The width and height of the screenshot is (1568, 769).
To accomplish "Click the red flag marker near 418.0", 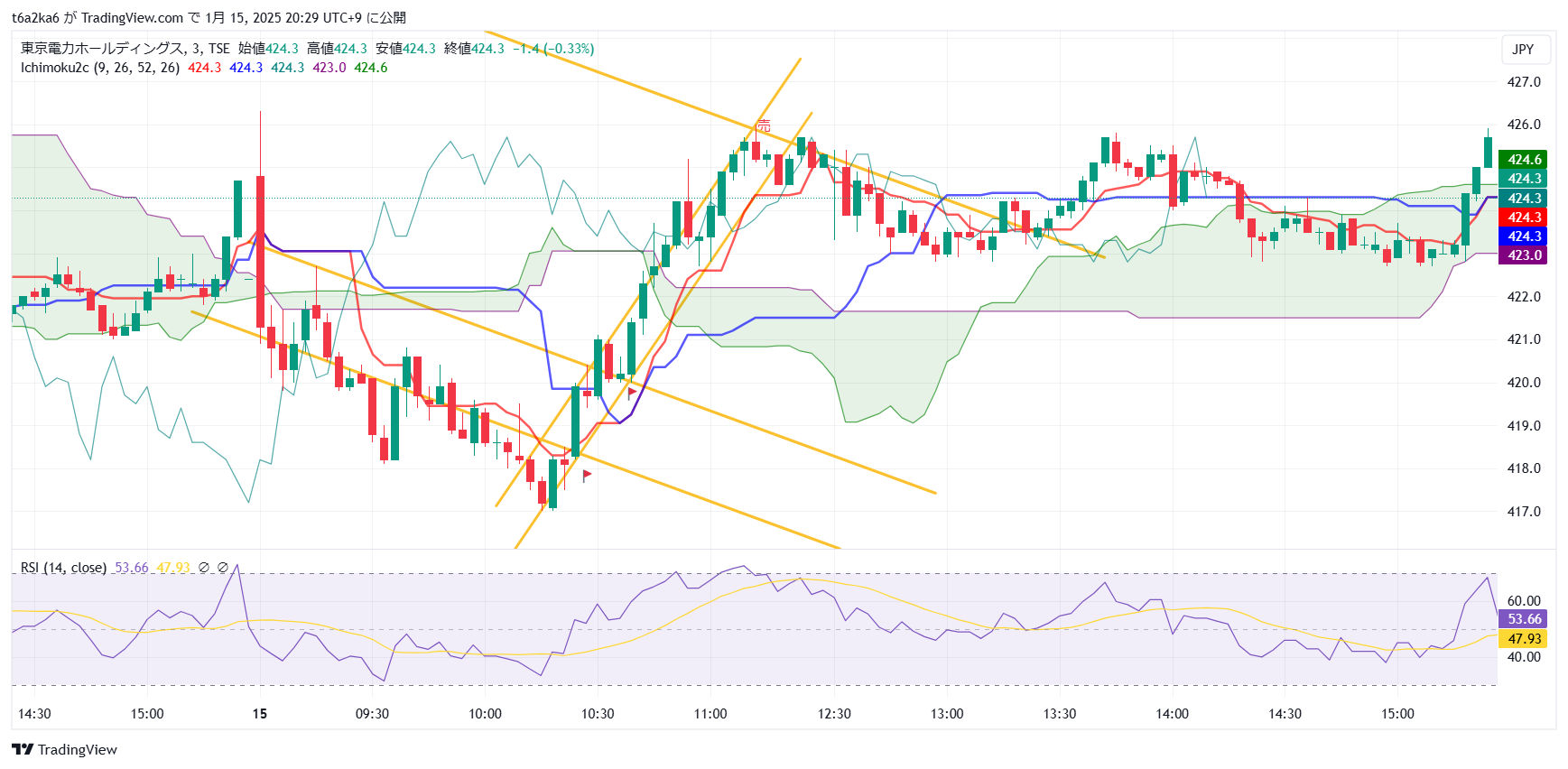I will click(587, 475).
